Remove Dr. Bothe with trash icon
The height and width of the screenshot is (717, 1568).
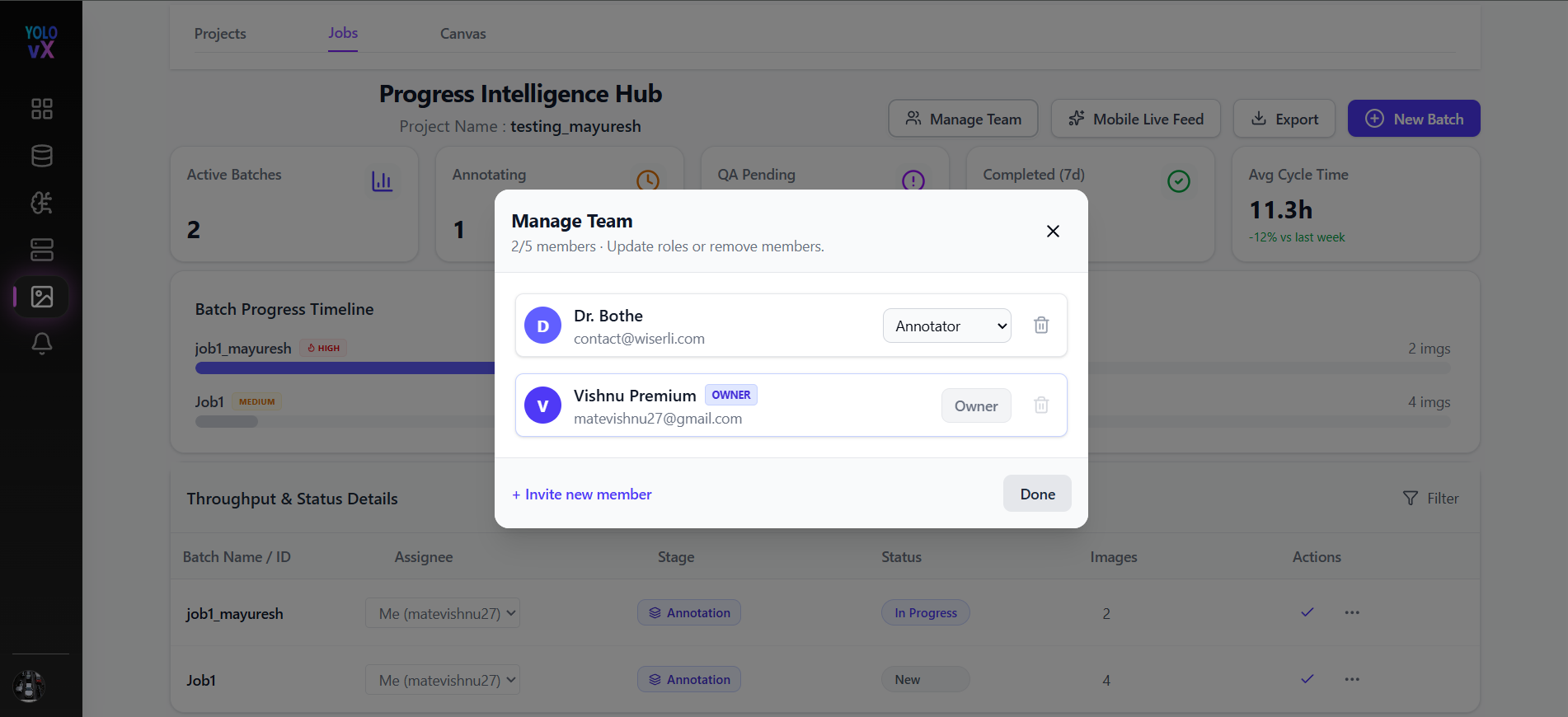click(1041, 325)
